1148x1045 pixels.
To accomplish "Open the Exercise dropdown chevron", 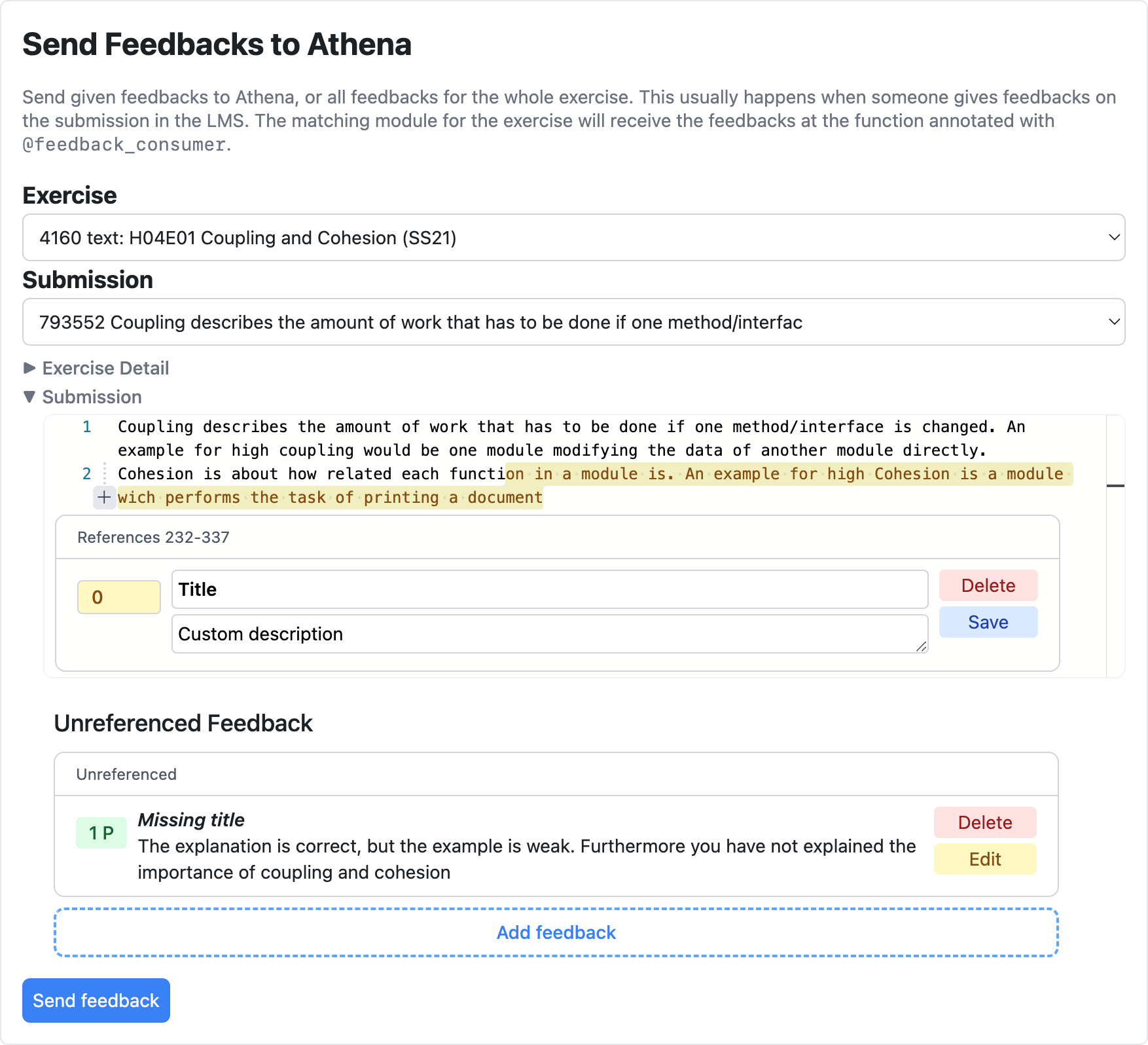I will click(1113, 238).
